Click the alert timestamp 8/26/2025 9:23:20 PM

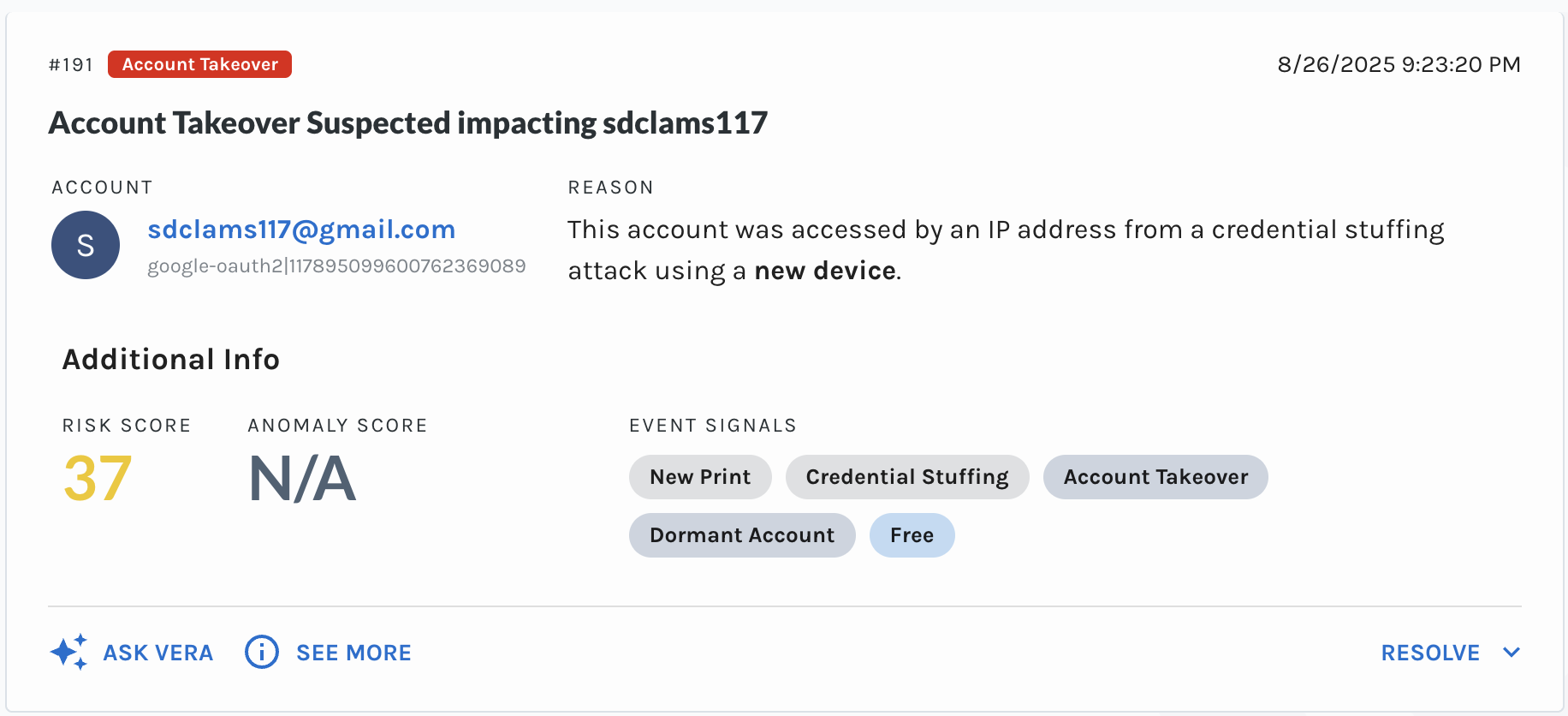click(1399, 65)
